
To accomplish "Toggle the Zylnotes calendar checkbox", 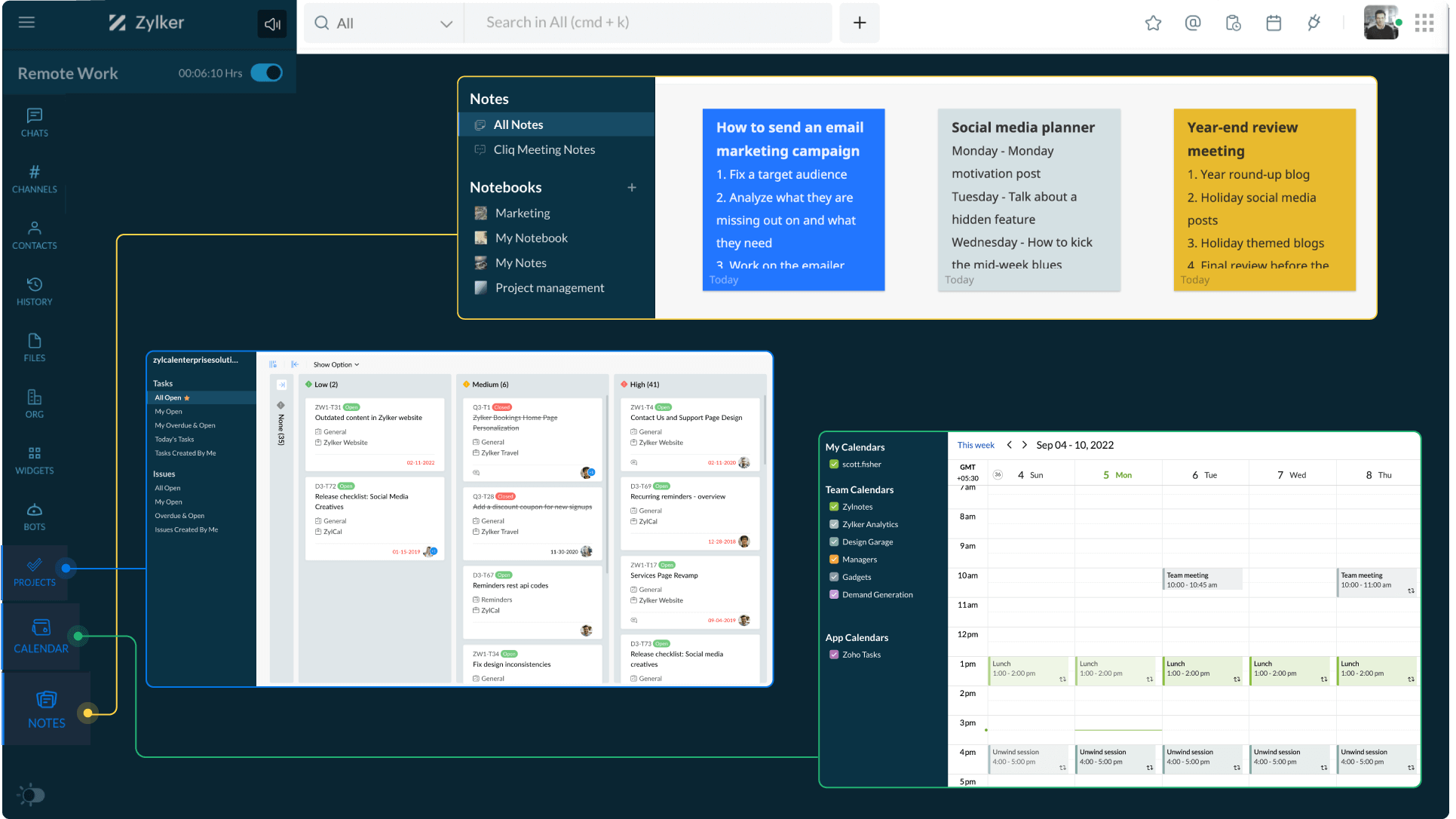I will point(834,507).
